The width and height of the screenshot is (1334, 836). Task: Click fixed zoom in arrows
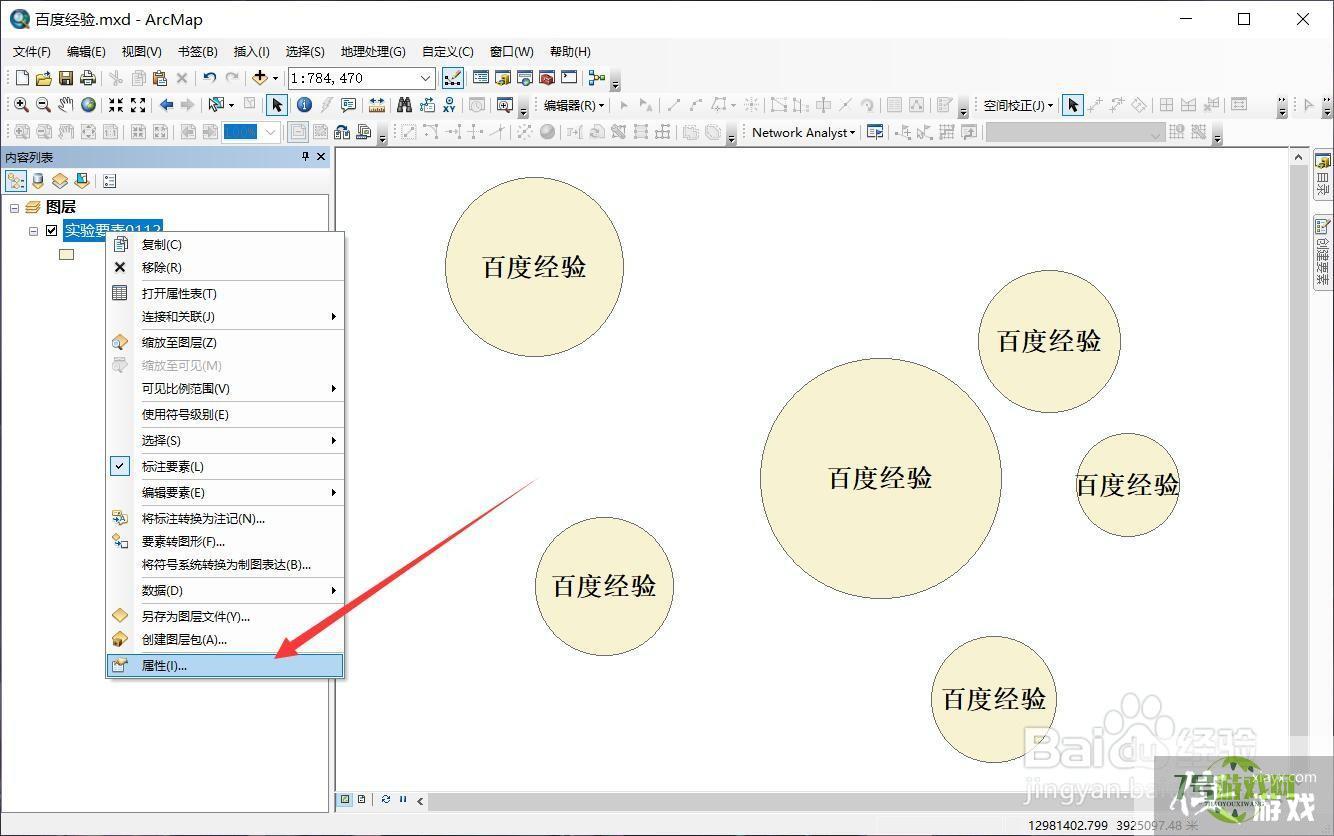coord(116,105)
